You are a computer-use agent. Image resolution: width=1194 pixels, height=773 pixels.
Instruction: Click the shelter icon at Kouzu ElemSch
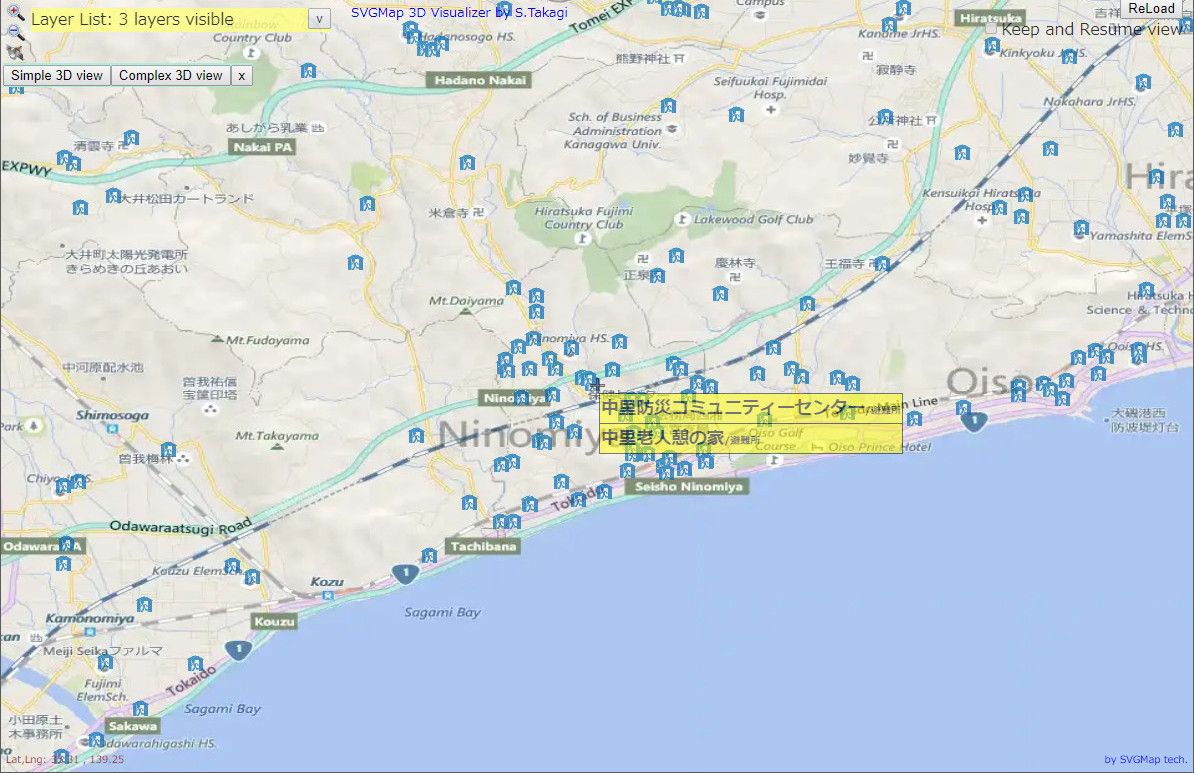tap(231, 566)
